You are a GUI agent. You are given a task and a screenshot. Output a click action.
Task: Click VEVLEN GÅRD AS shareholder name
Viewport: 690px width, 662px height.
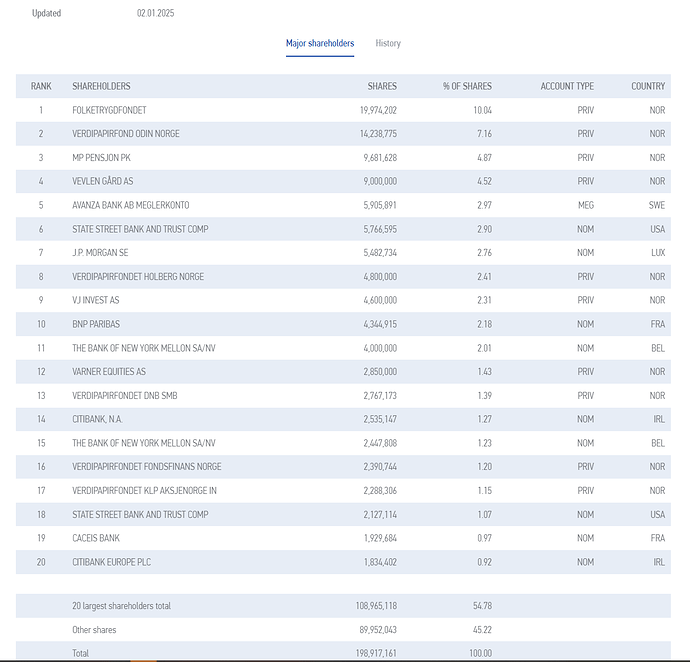103,181
